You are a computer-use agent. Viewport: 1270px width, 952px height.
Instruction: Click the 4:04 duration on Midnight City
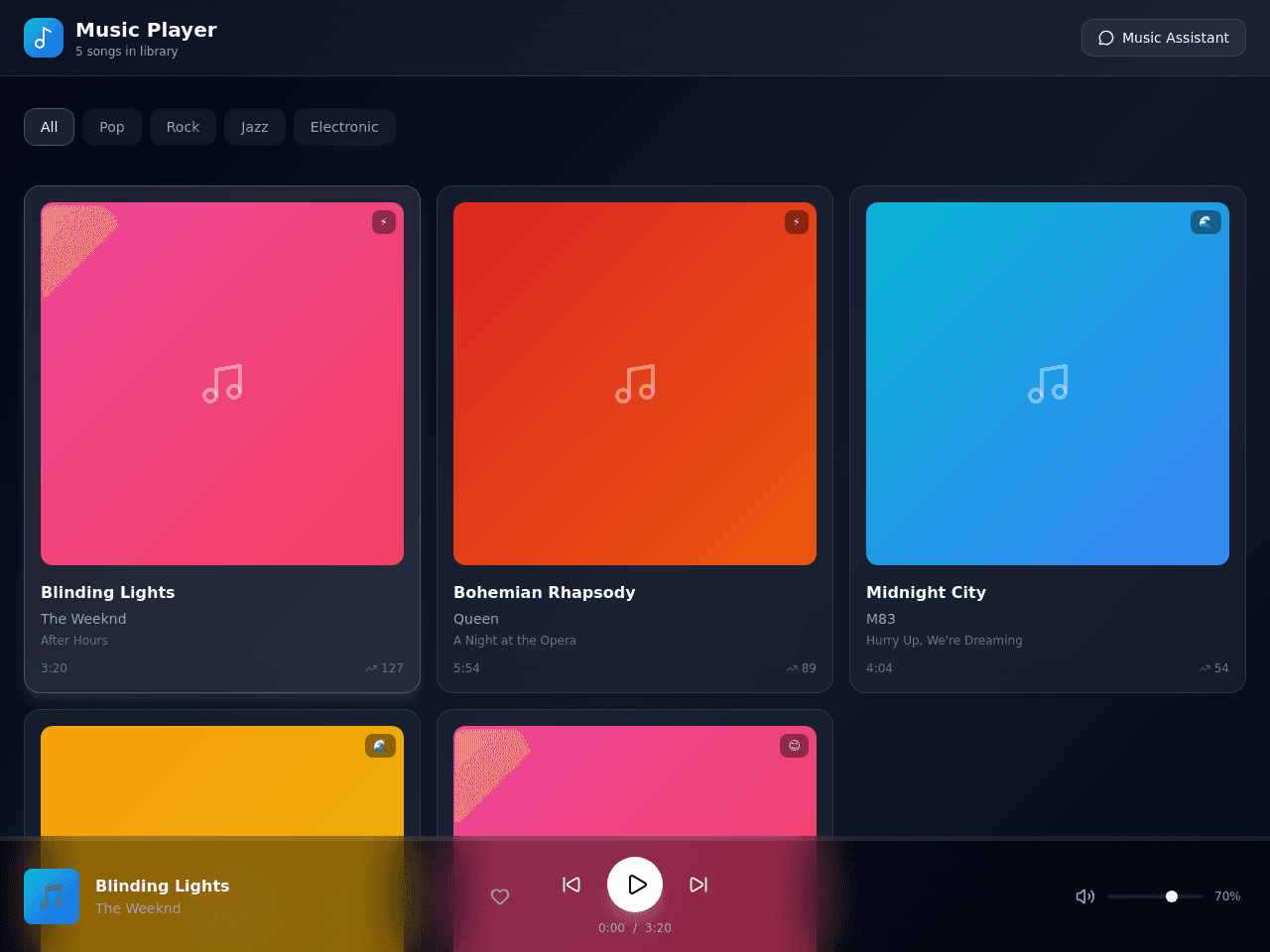coord(879,668)
